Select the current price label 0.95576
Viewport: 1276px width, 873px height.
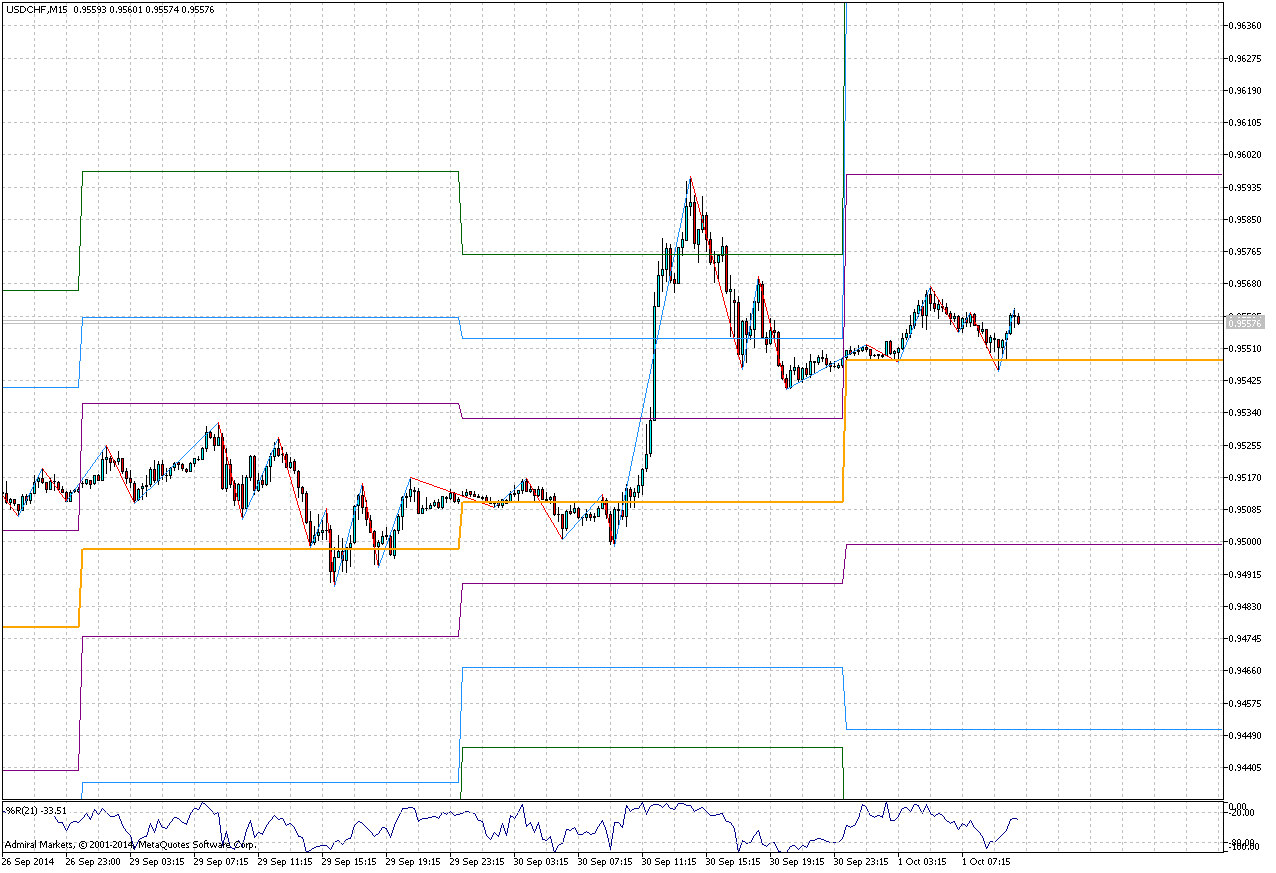click(x=1246, y=323)
